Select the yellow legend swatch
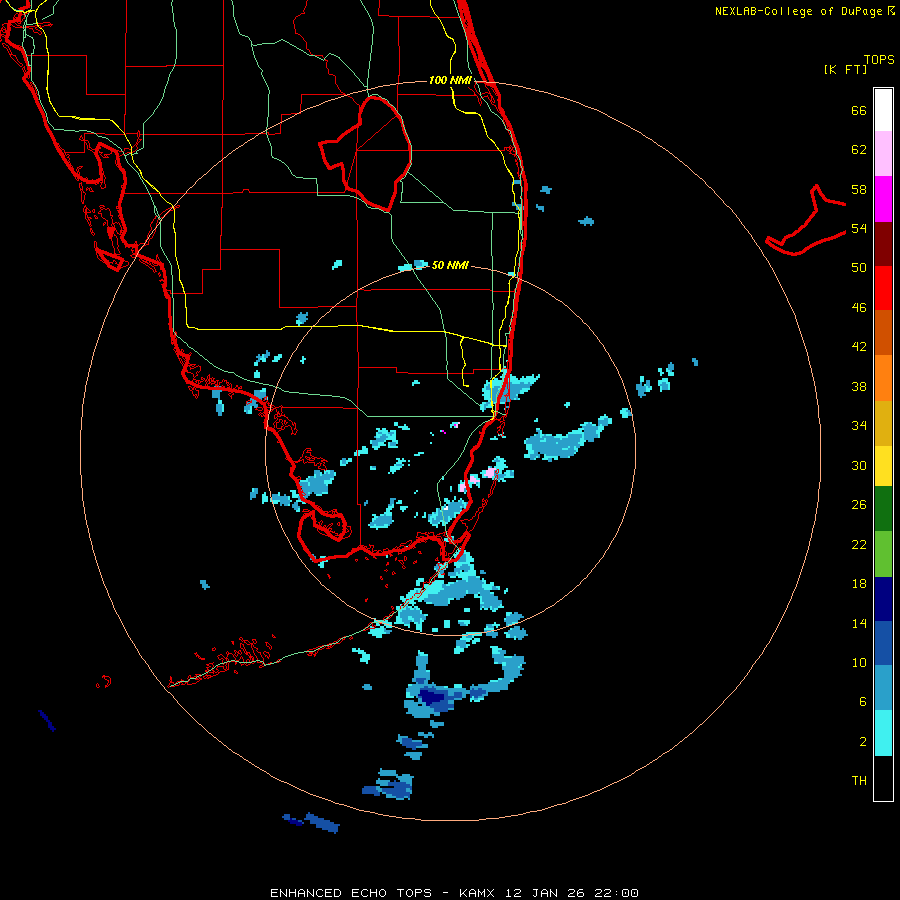The height and width of the screenshot is (900, 900). [883, 466]
